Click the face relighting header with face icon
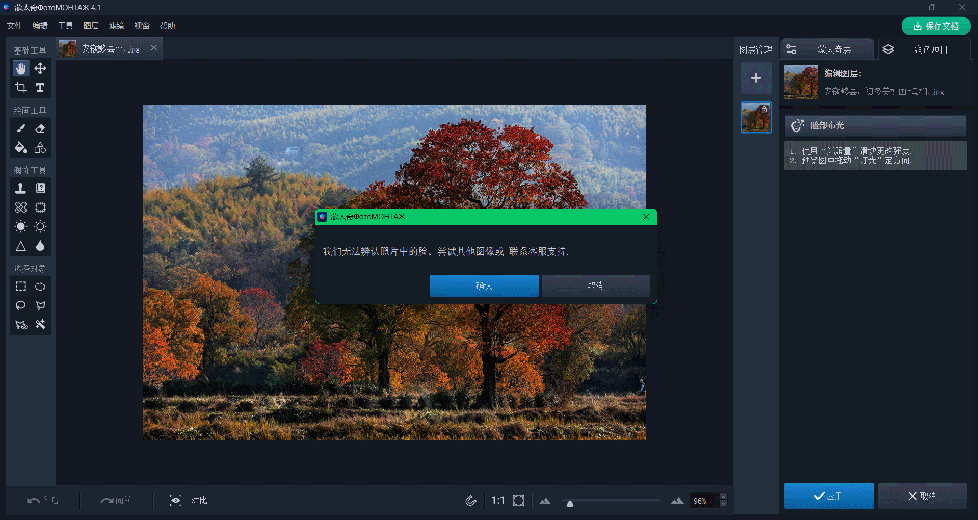The height and width of the screenshot is (520, 978). [x=875, y=125]
